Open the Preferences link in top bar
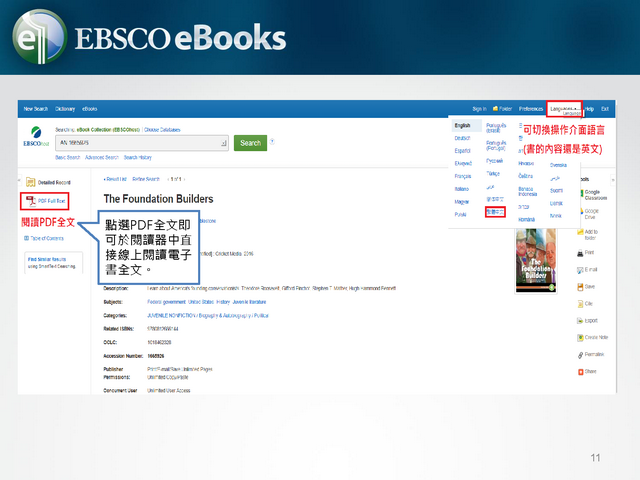The image size is (640, 480). pyautogui.click(x=531, y=108)
